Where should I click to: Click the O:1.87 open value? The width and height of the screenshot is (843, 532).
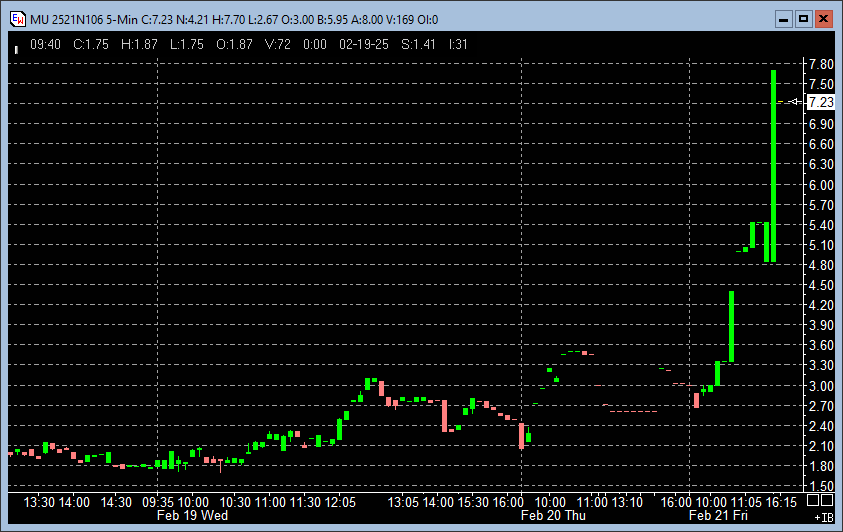click(234, 44)
